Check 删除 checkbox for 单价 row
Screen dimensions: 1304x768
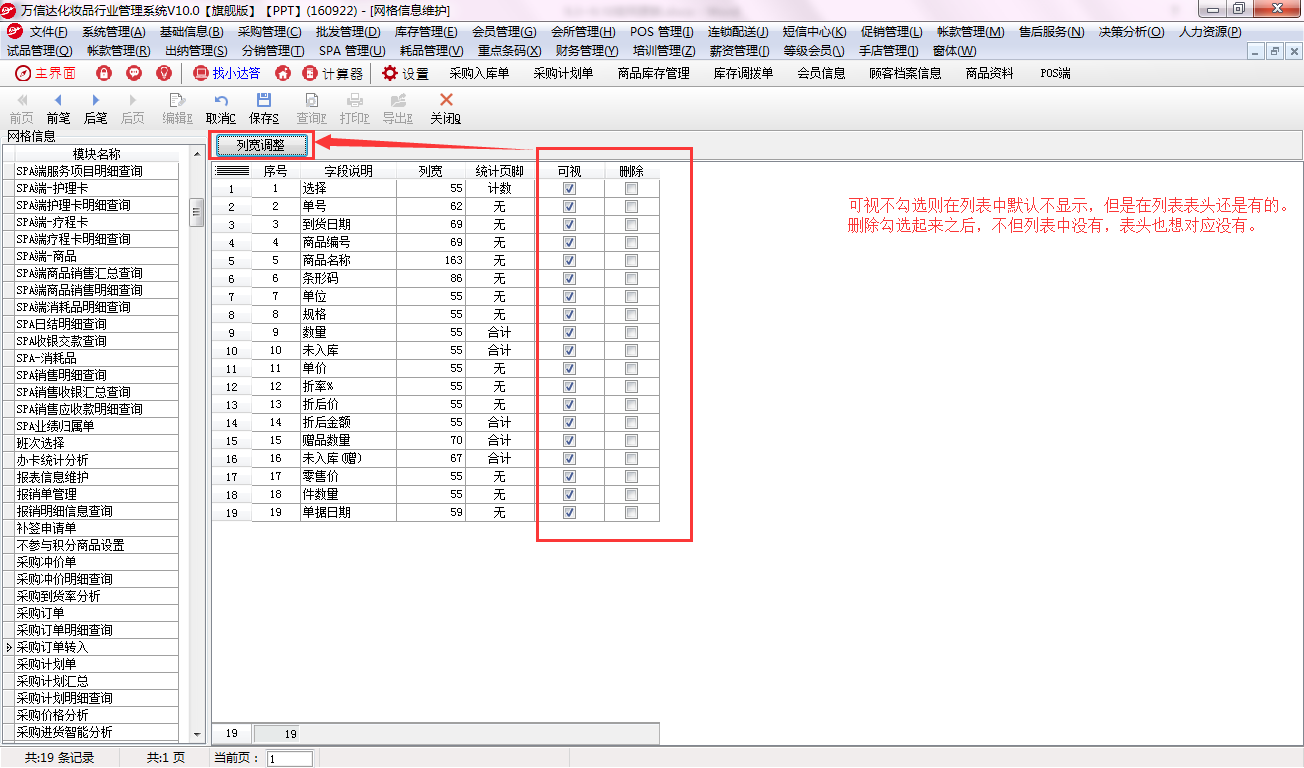tap(631, 368)
